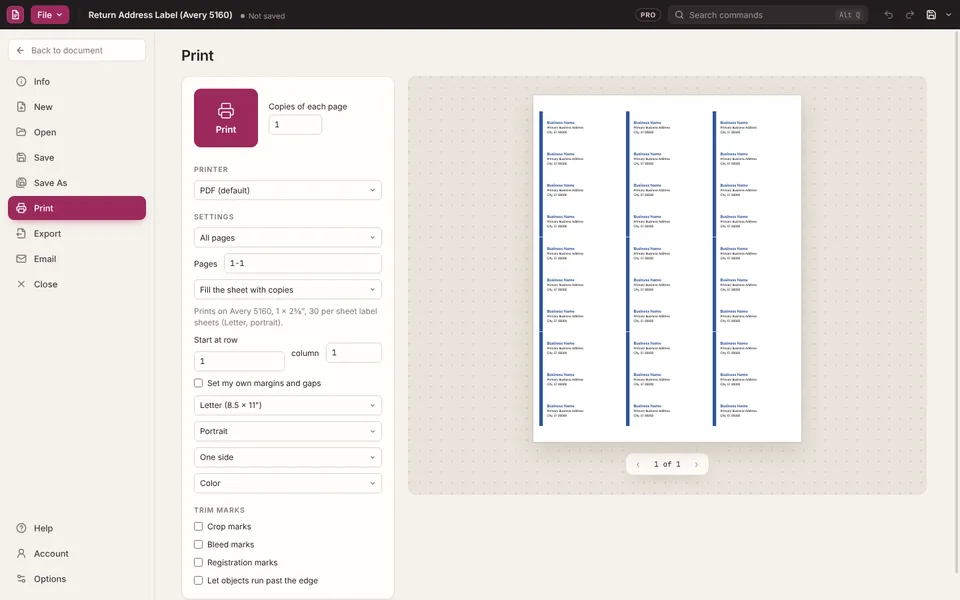Click the large Print button
This screenshot has height=600, width=960.
click(226, 118)
